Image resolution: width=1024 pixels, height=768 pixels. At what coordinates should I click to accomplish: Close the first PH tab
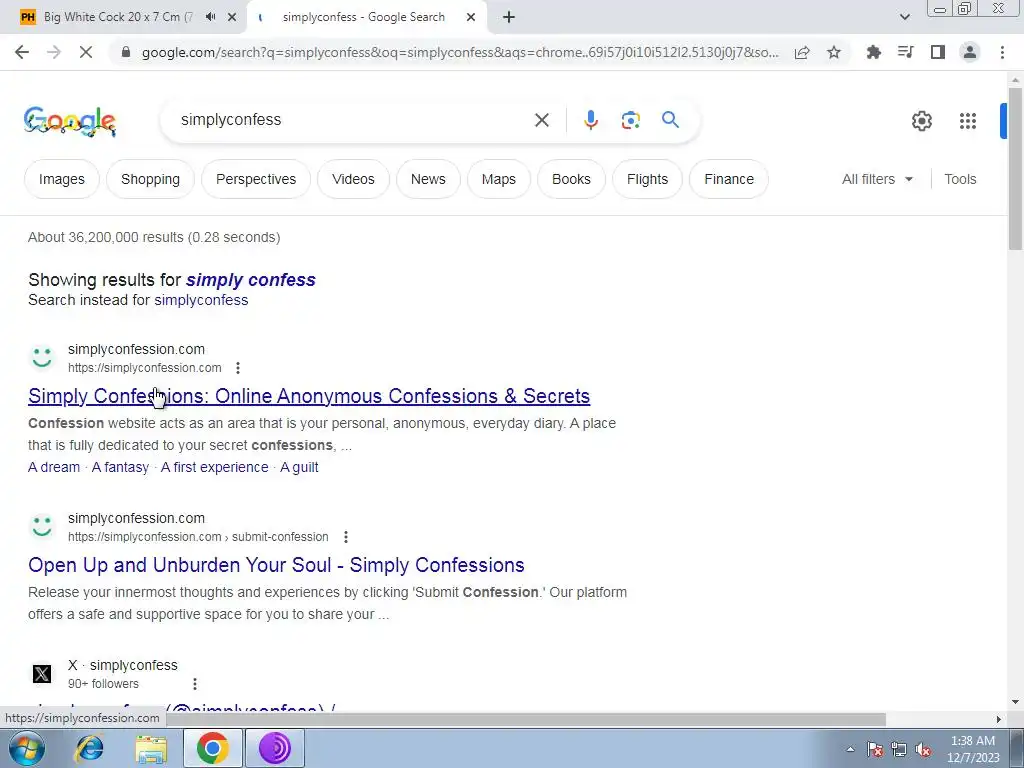point(232,18)
